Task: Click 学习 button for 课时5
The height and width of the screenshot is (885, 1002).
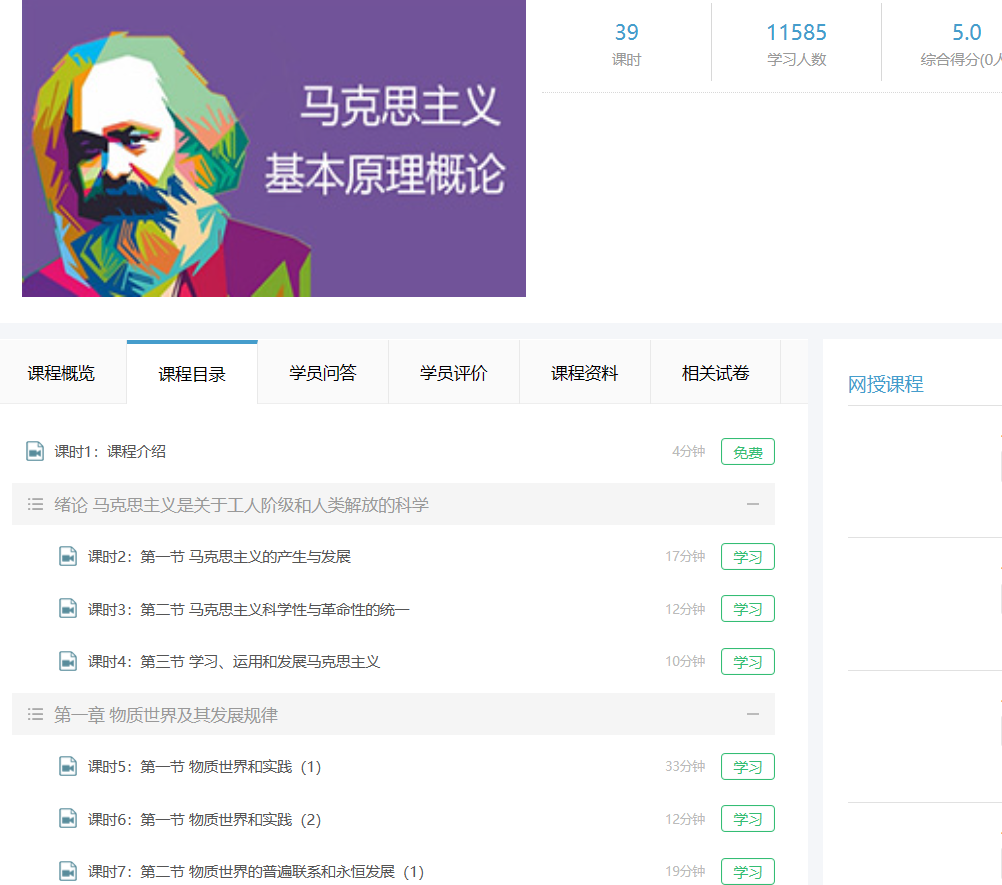Action: [x=748, y=767]
